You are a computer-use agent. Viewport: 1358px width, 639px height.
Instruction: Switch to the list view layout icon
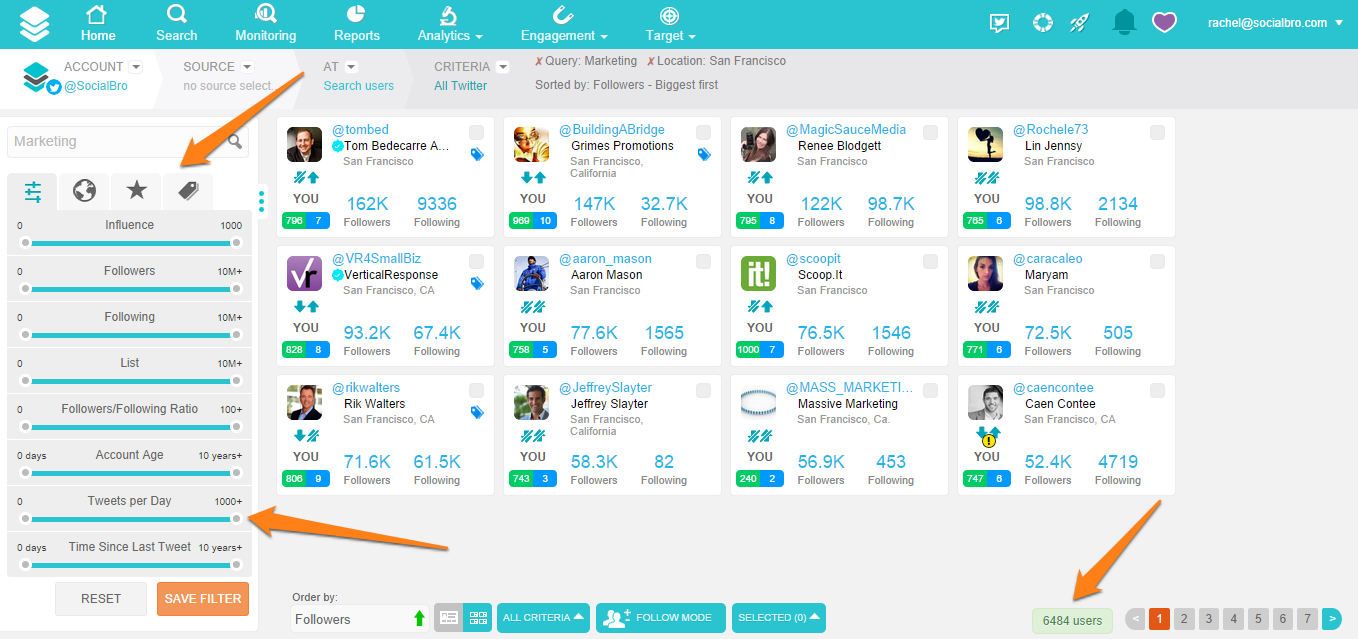(449, 618)
